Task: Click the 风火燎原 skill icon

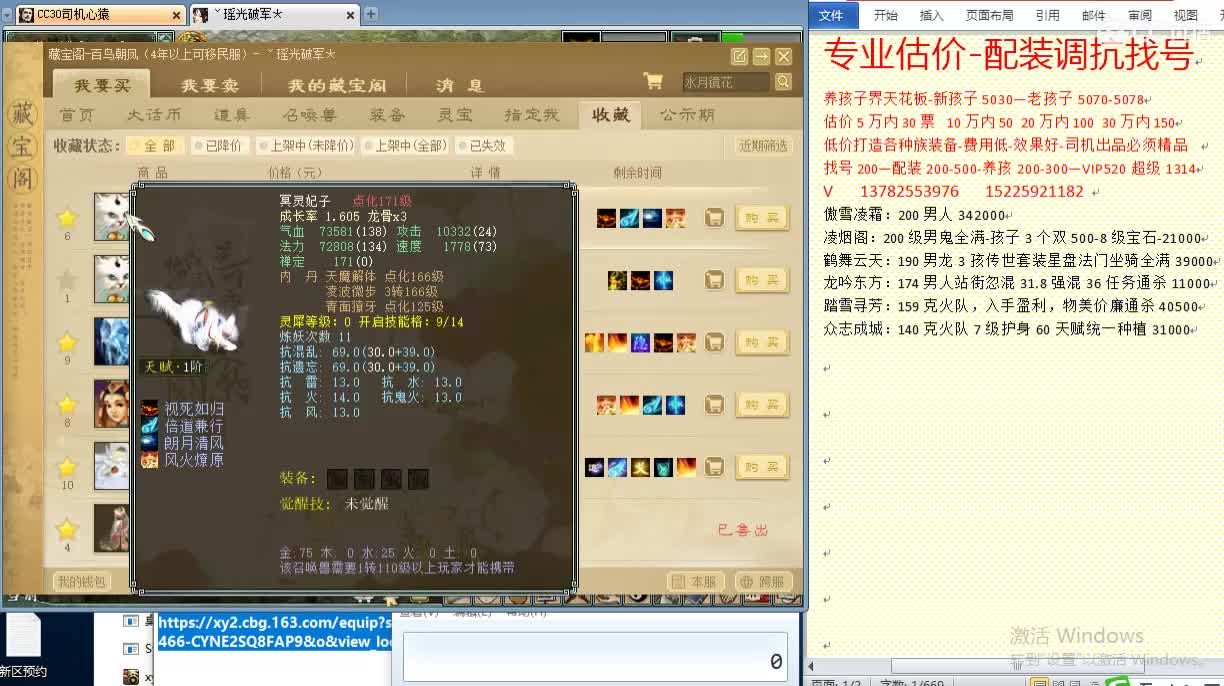Action: click(149, 460)
